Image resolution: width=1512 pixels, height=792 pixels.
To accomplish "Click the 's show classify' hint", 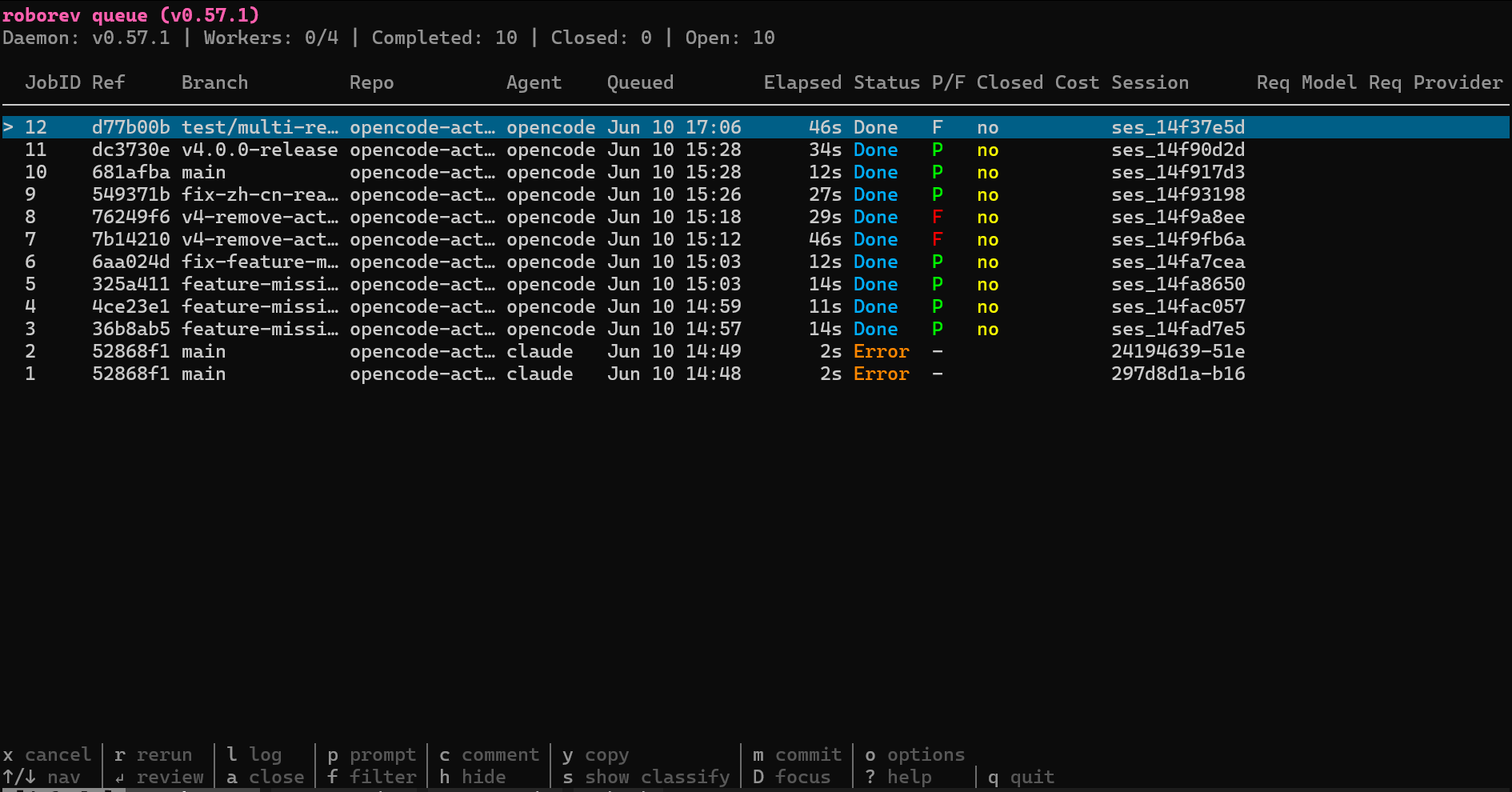I will [646, 777].
